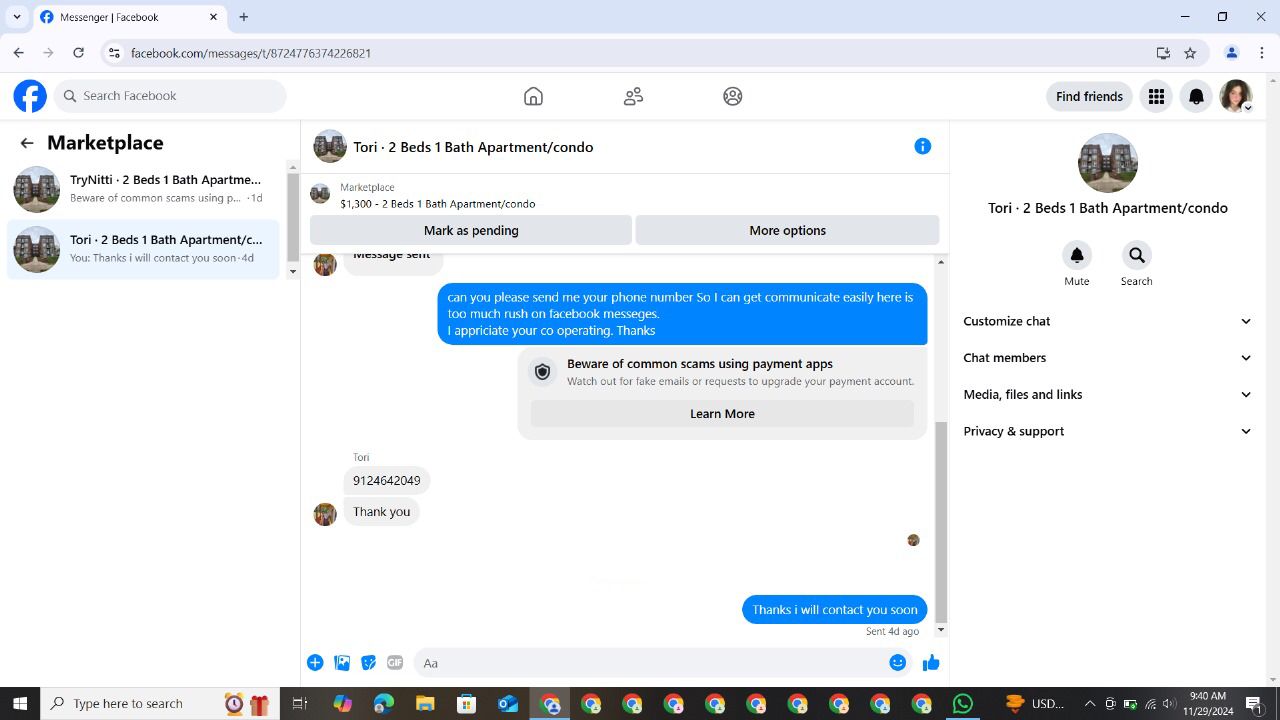Open more actions plus icon in composer
1280x720 pixels.
315,663
